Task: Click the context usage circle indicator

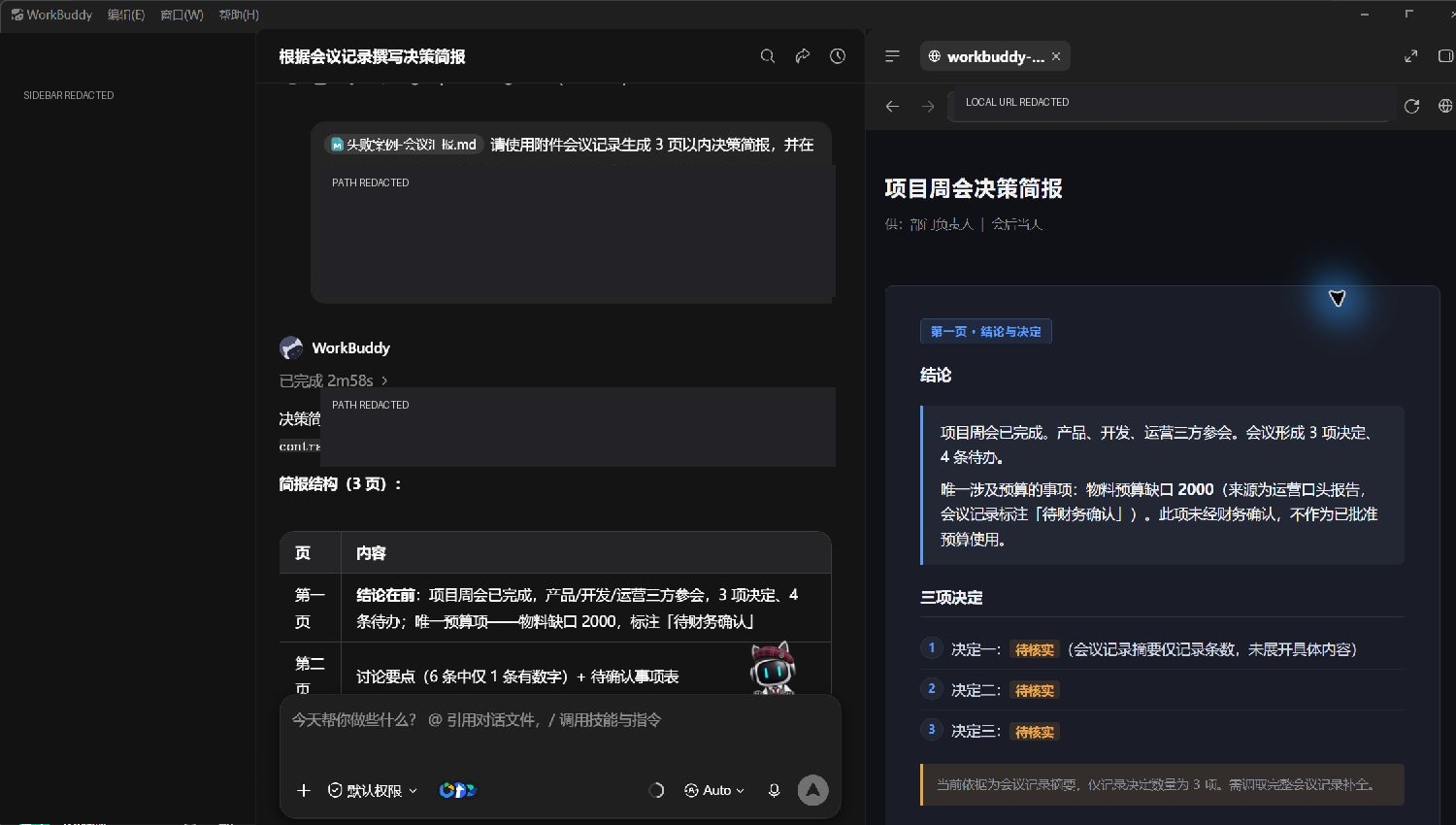Action: 657,790
